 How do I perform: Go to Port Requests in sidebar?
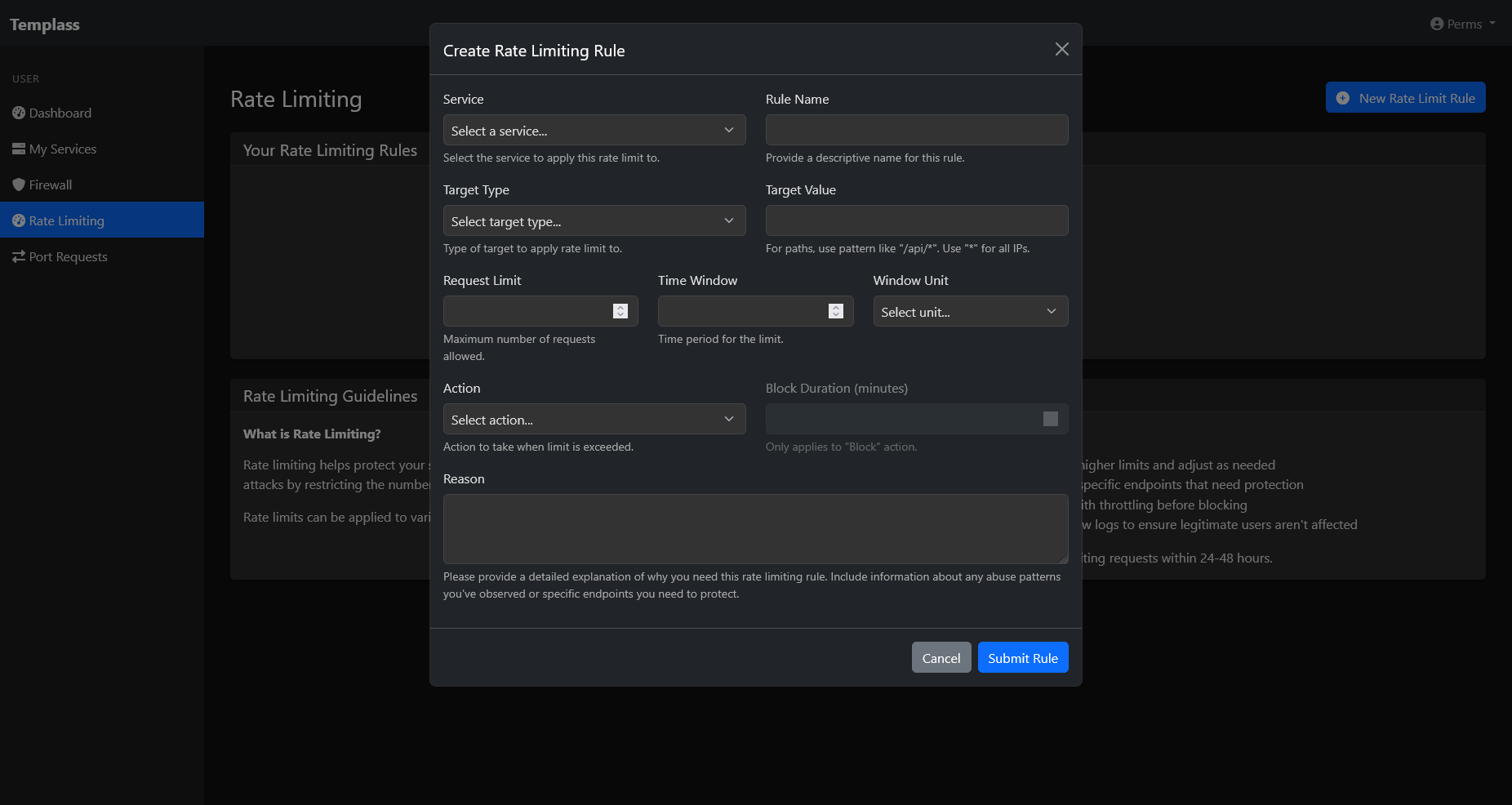pyautogui.click(x=68, y=256)
